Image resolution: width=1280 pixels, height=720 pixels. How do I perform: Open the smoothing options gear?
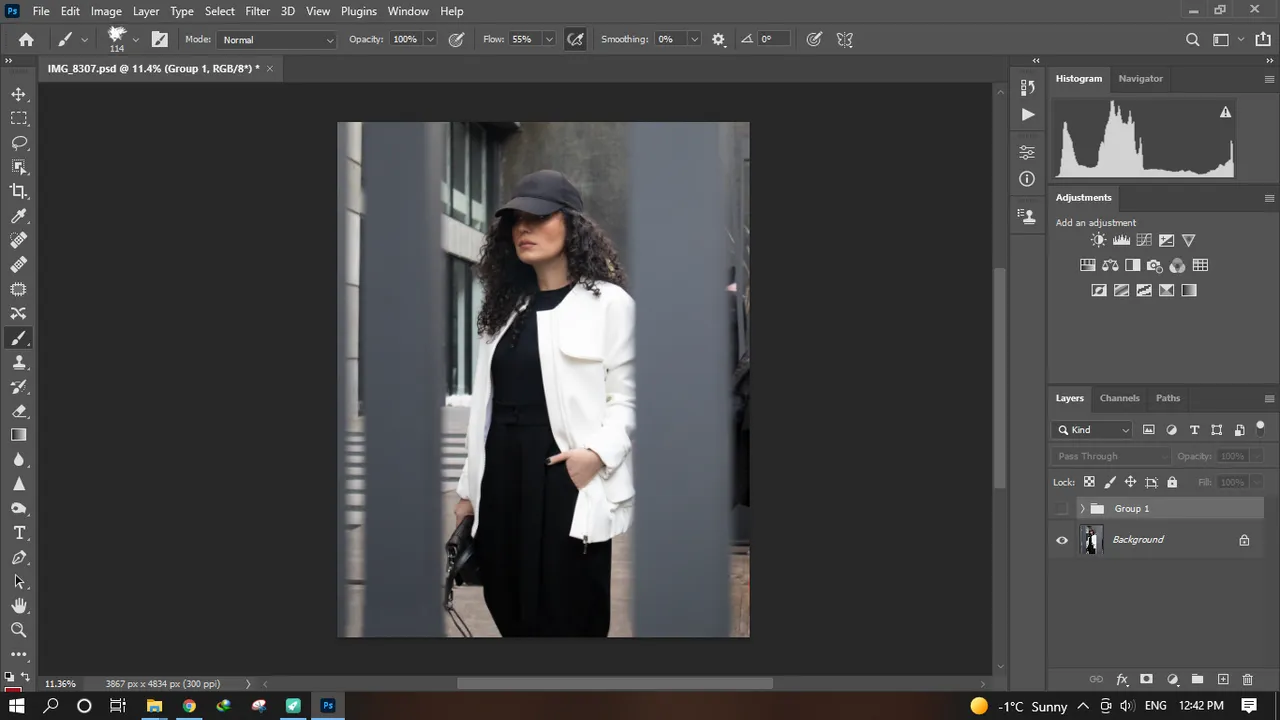718,40
